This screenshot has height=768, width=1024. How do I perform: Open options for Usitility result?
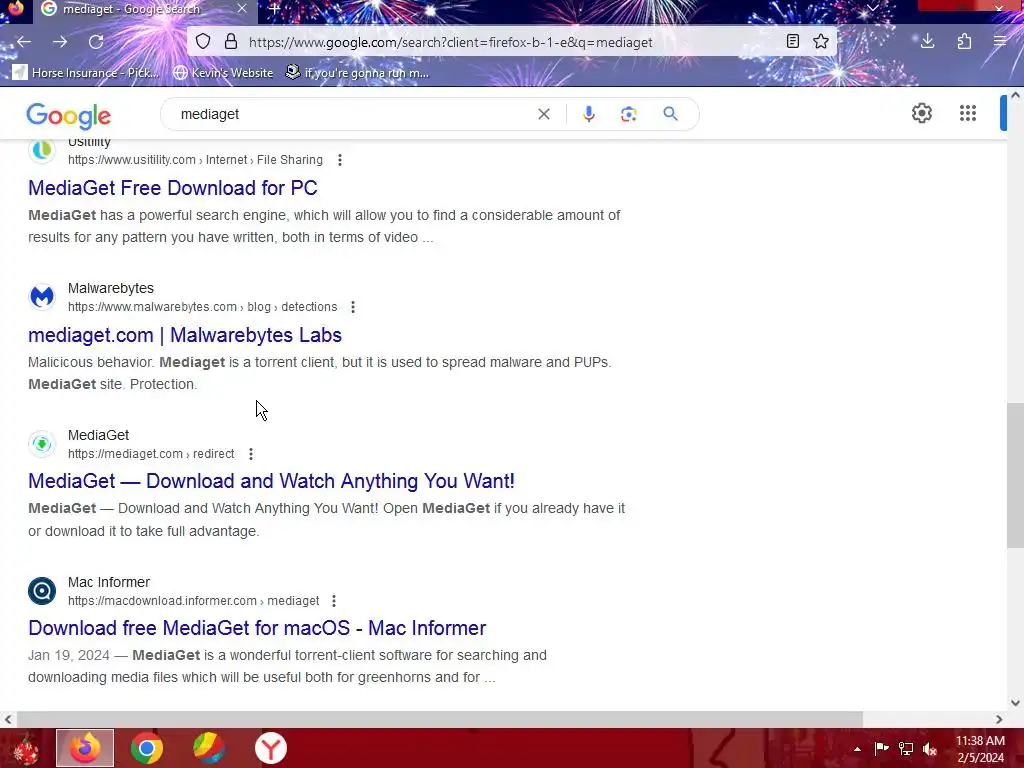(340, 160)
